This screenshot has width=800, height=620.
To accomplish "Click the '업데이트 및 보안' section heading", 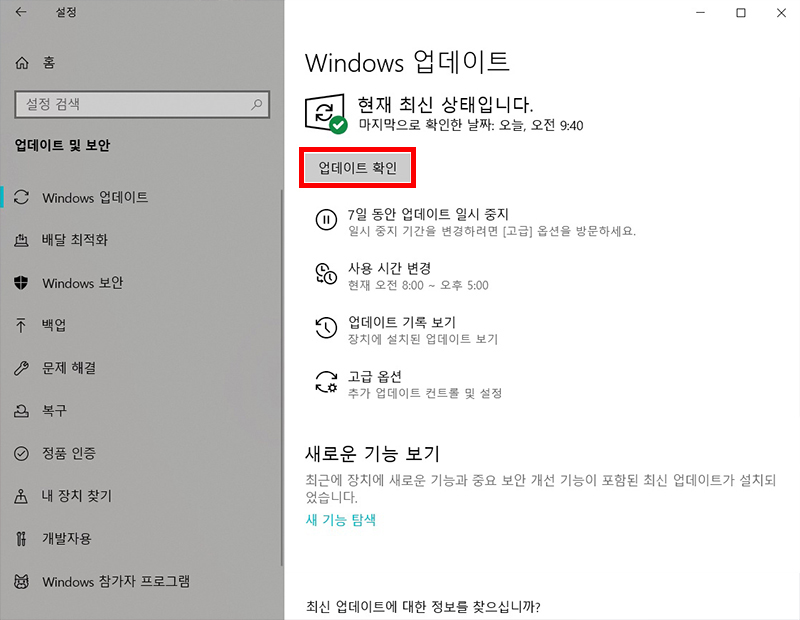I will coord(62,145).
